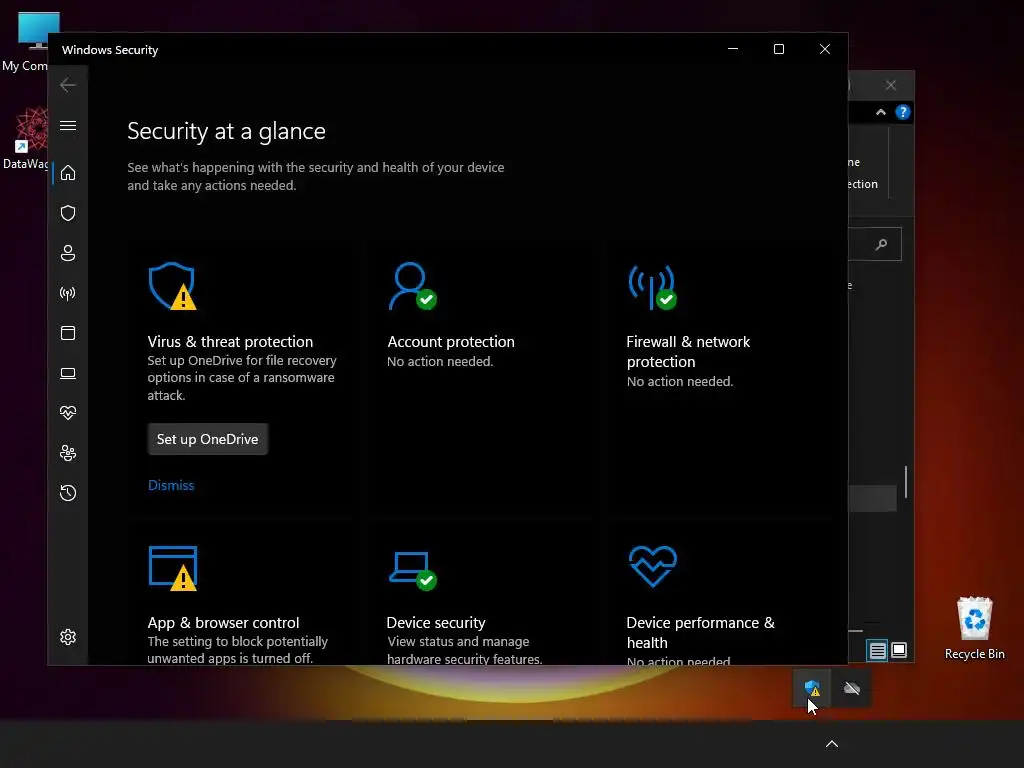Click the Account protection tile icon

click(412, 286)
